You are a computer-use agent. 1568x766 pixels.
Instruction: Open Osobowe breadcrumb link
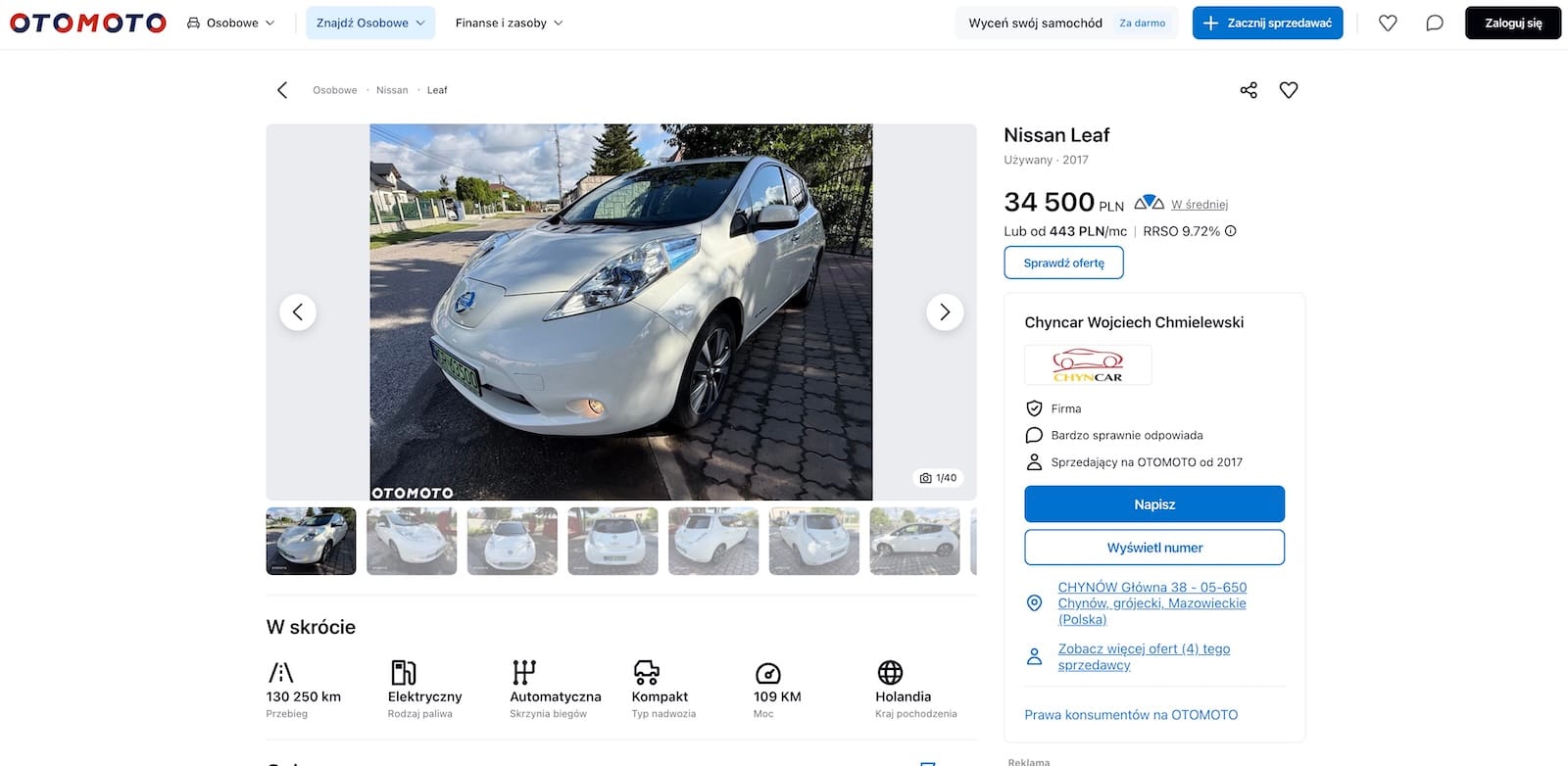pos(335,90)
